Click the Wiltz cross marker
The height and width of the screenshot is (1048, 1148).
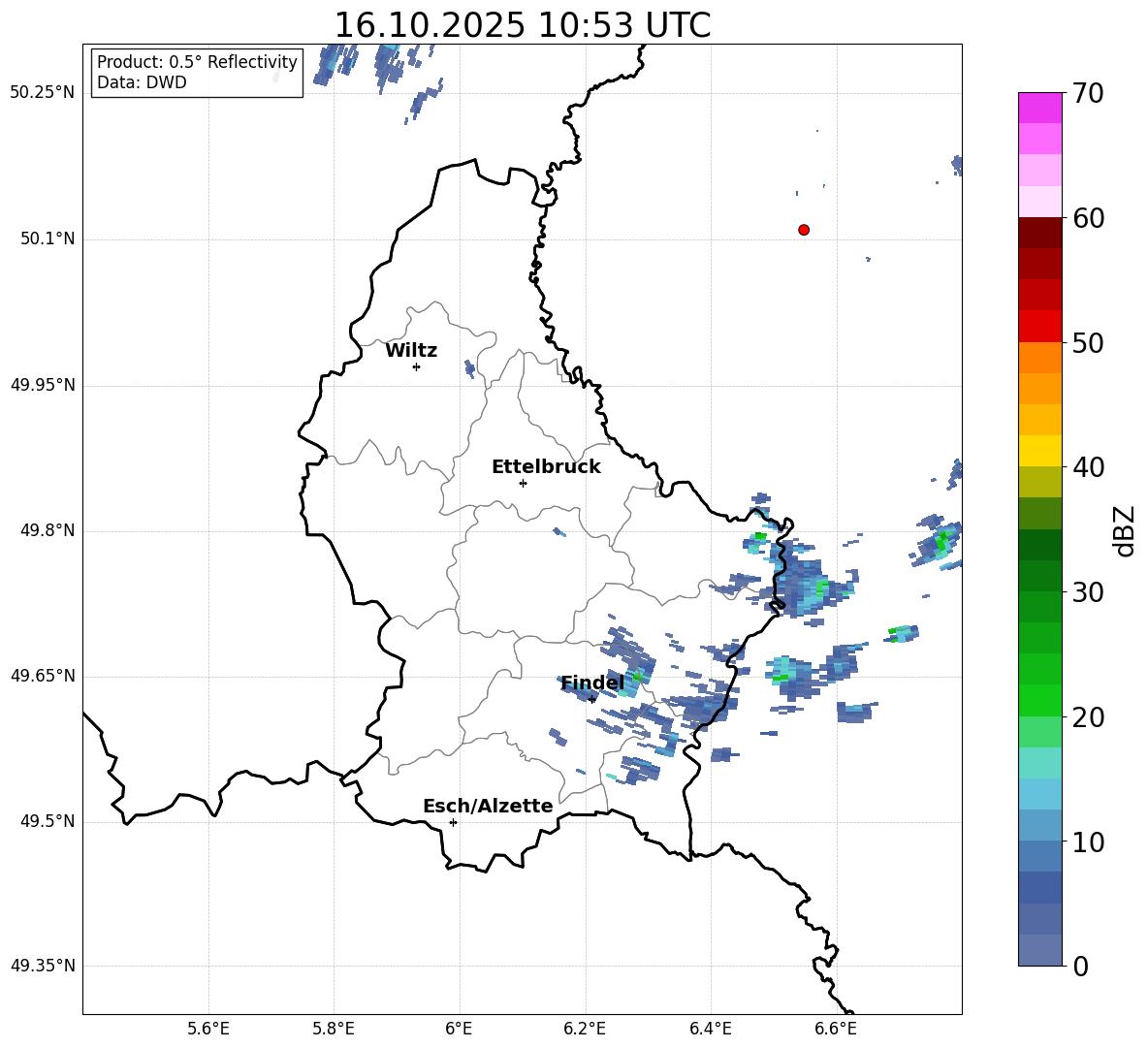(416, 366)
